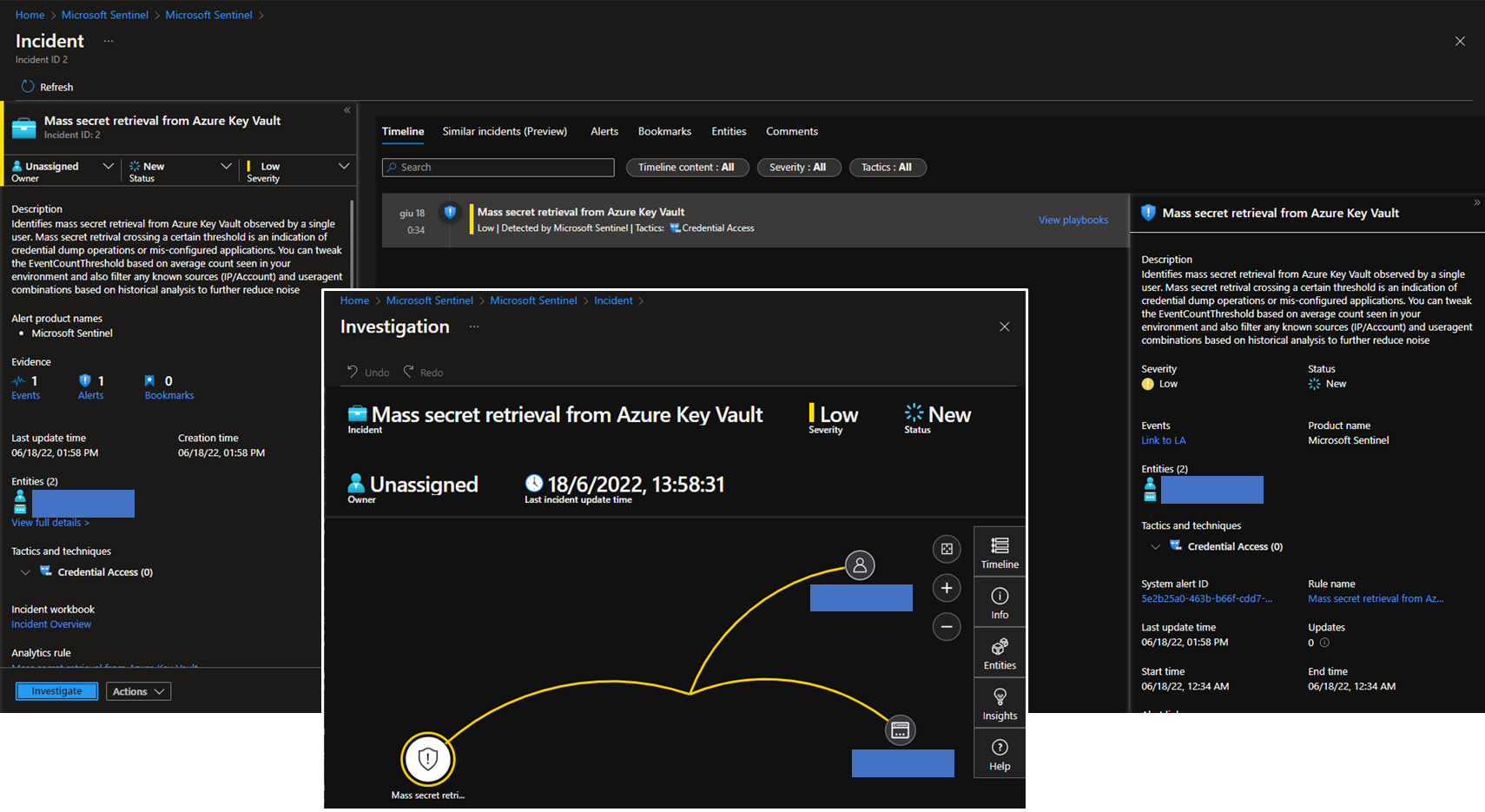Screen dimensions: 1485x812
Task: Collapse the right alert details pane
Action: (1476, 202)
